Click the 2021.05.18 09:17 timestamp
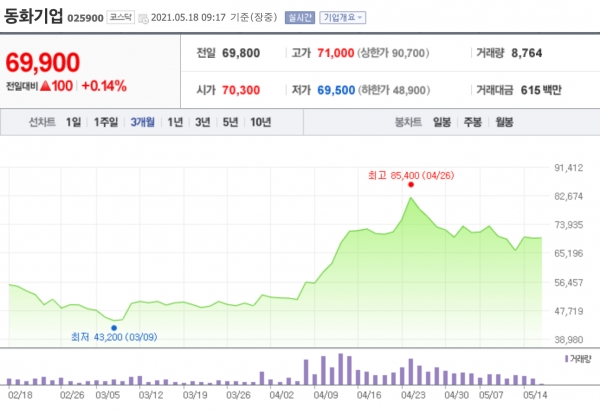Screen dimensions: 600x414 point(188,18)
